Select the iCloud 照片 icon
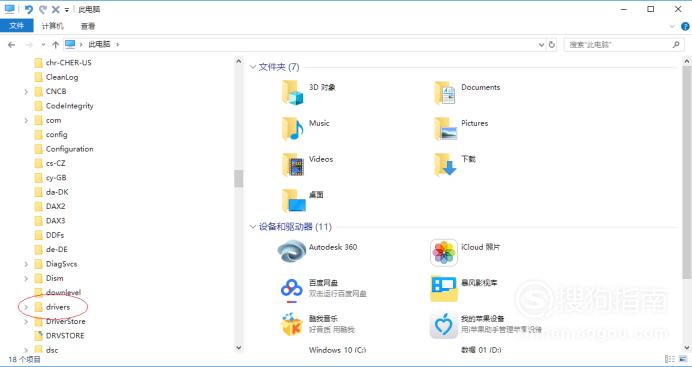The image size is (692, 367). (444, 252)
